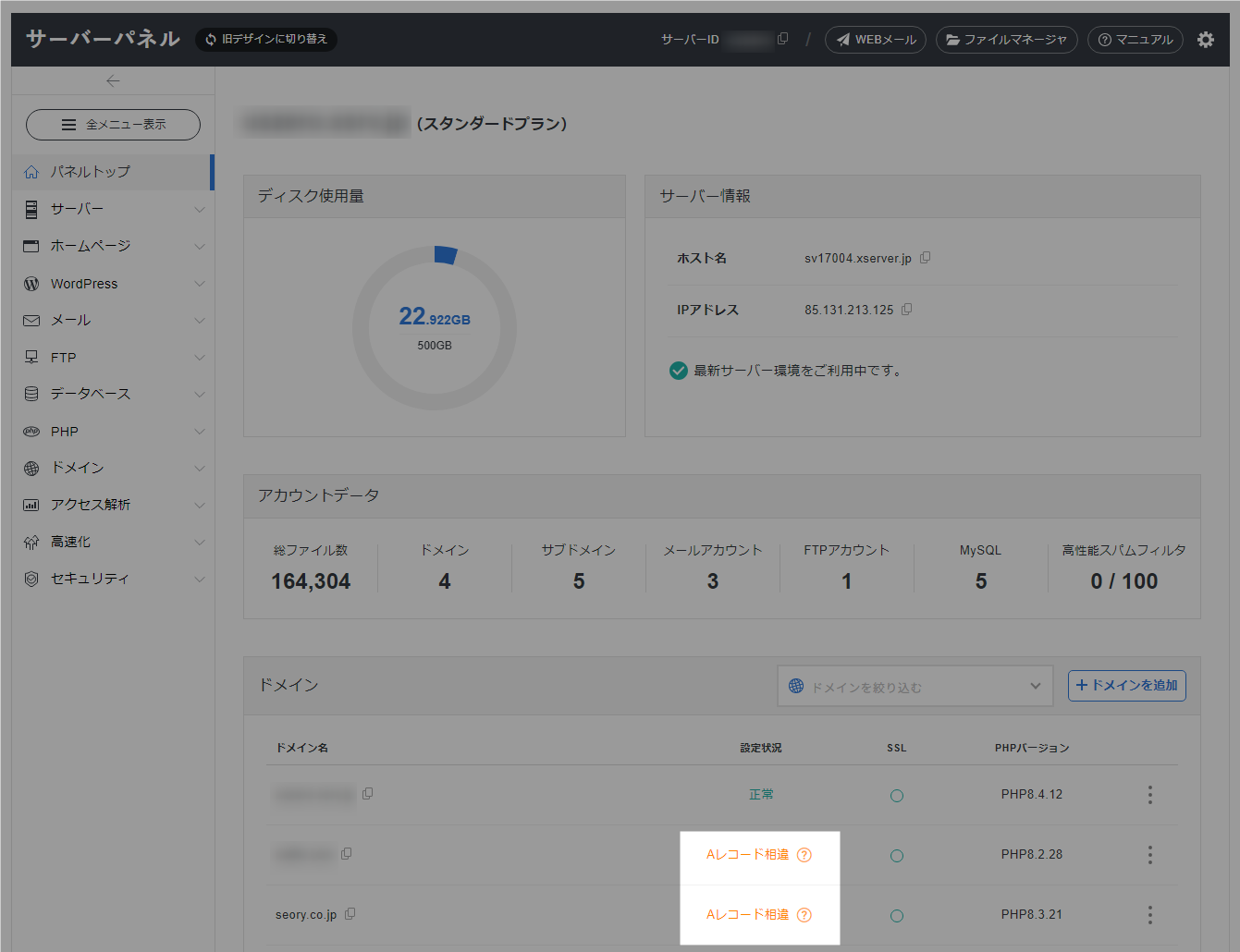The height and width of the screenshot is (952, 1240).
Task: Select the WordPress sidebar icon
Action: [30, 283]
